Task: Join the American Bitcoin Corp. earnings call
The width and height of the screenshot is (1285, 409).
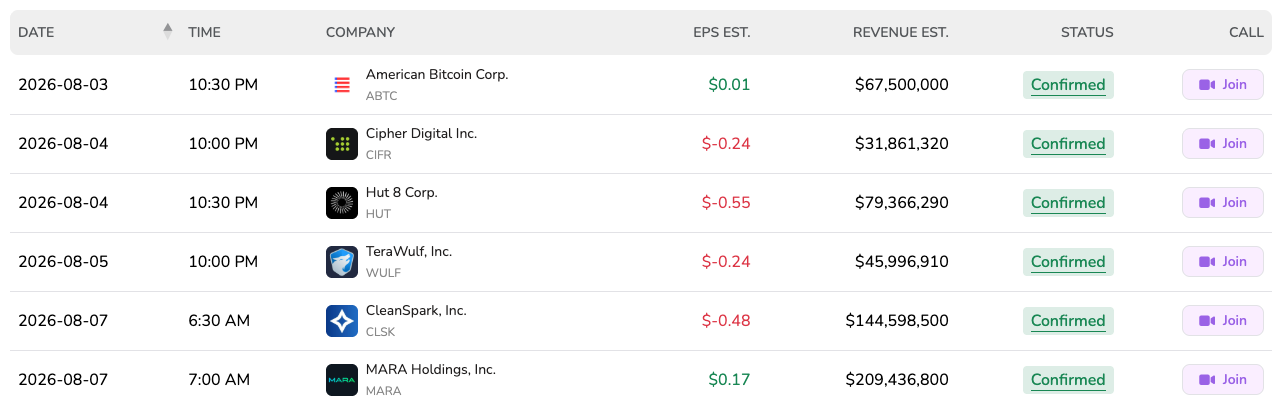Action: pyautogui.click(x=1223, y=85)
